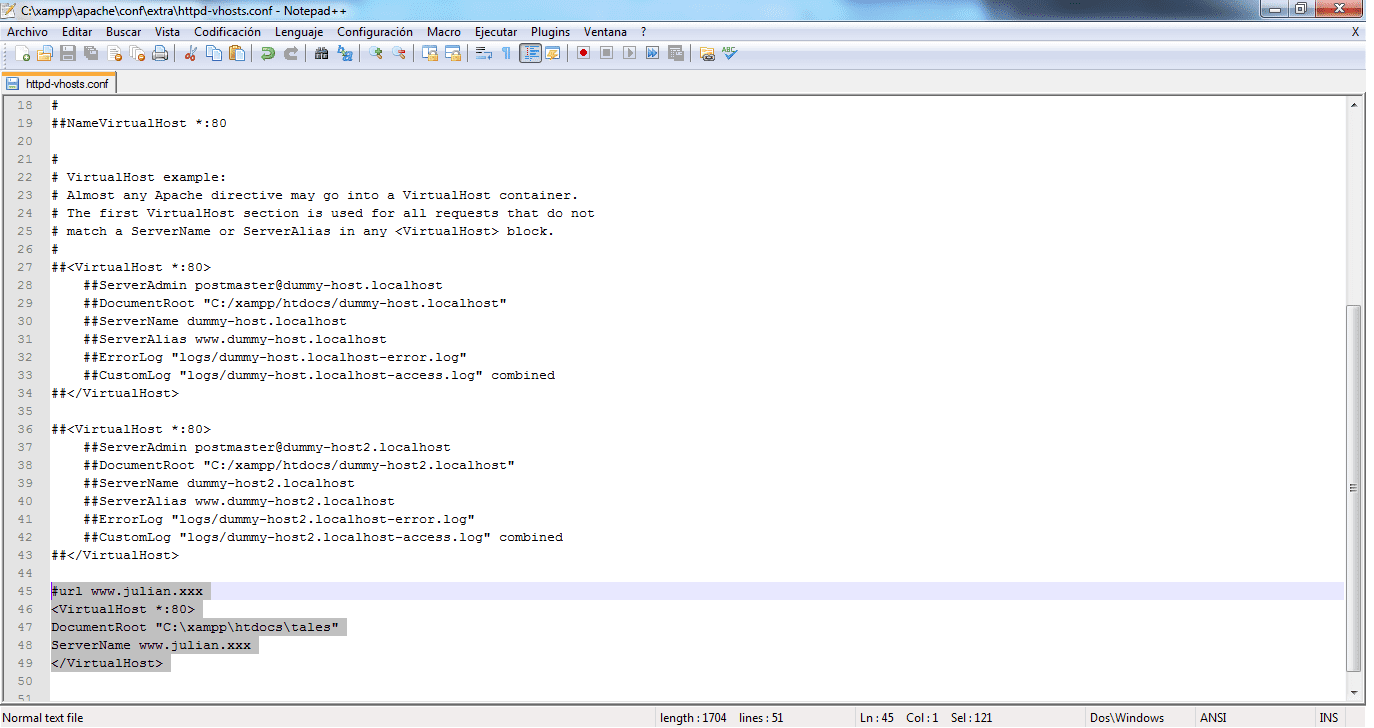Toggle show all characters (pilcrow) button
1374x728 pixels.
coord(506,53)
